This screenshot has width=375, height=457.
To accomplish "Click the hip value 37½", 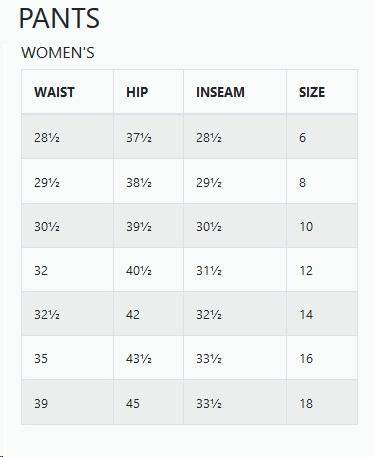I will point(139,137).
